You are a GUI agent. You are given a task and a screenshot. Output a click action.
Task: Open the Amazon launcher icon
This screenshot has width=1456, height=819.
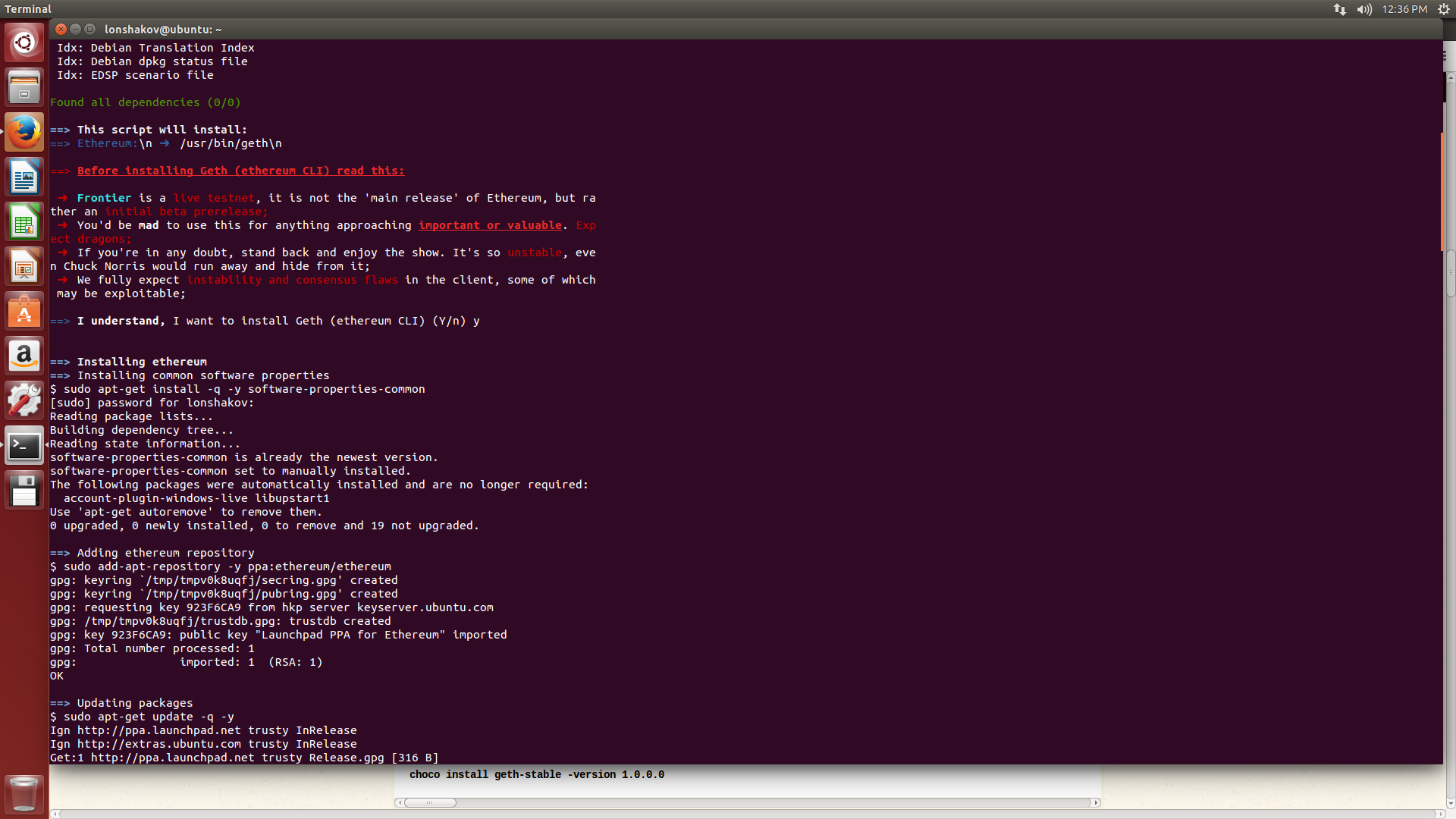coord(24,356)
